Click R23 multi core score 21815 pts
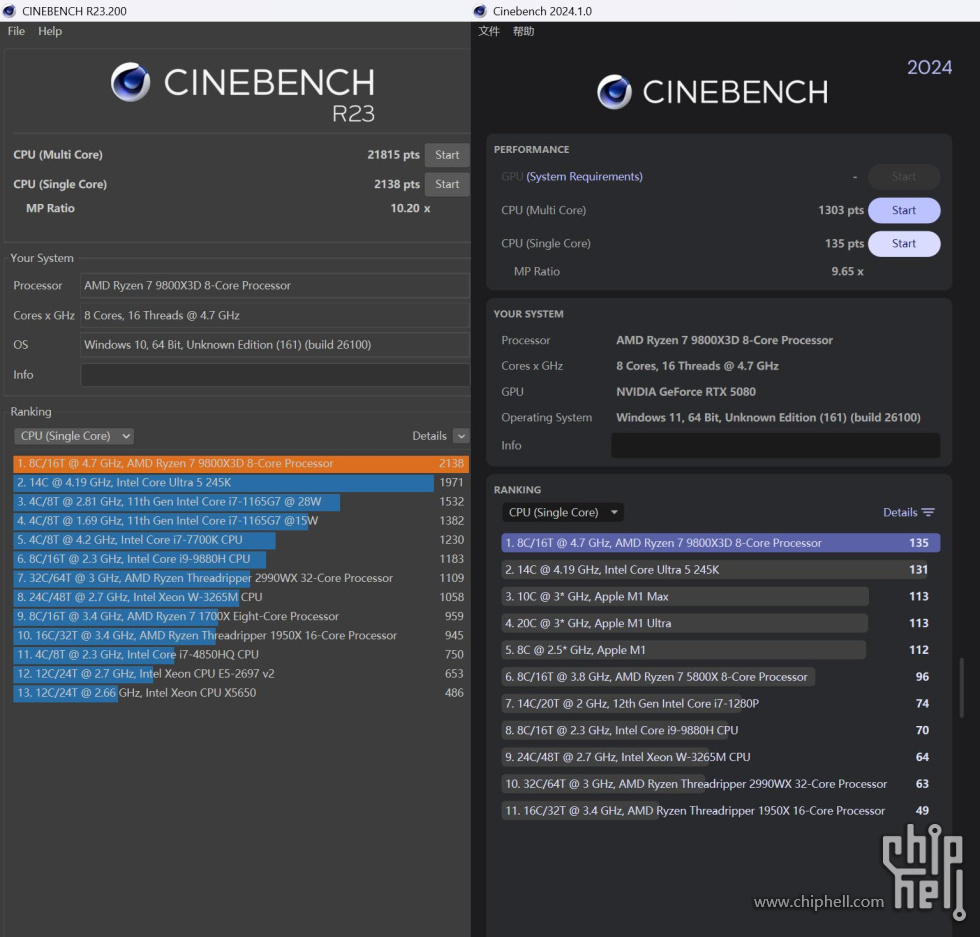980x937 pixels. pos(393,155)
